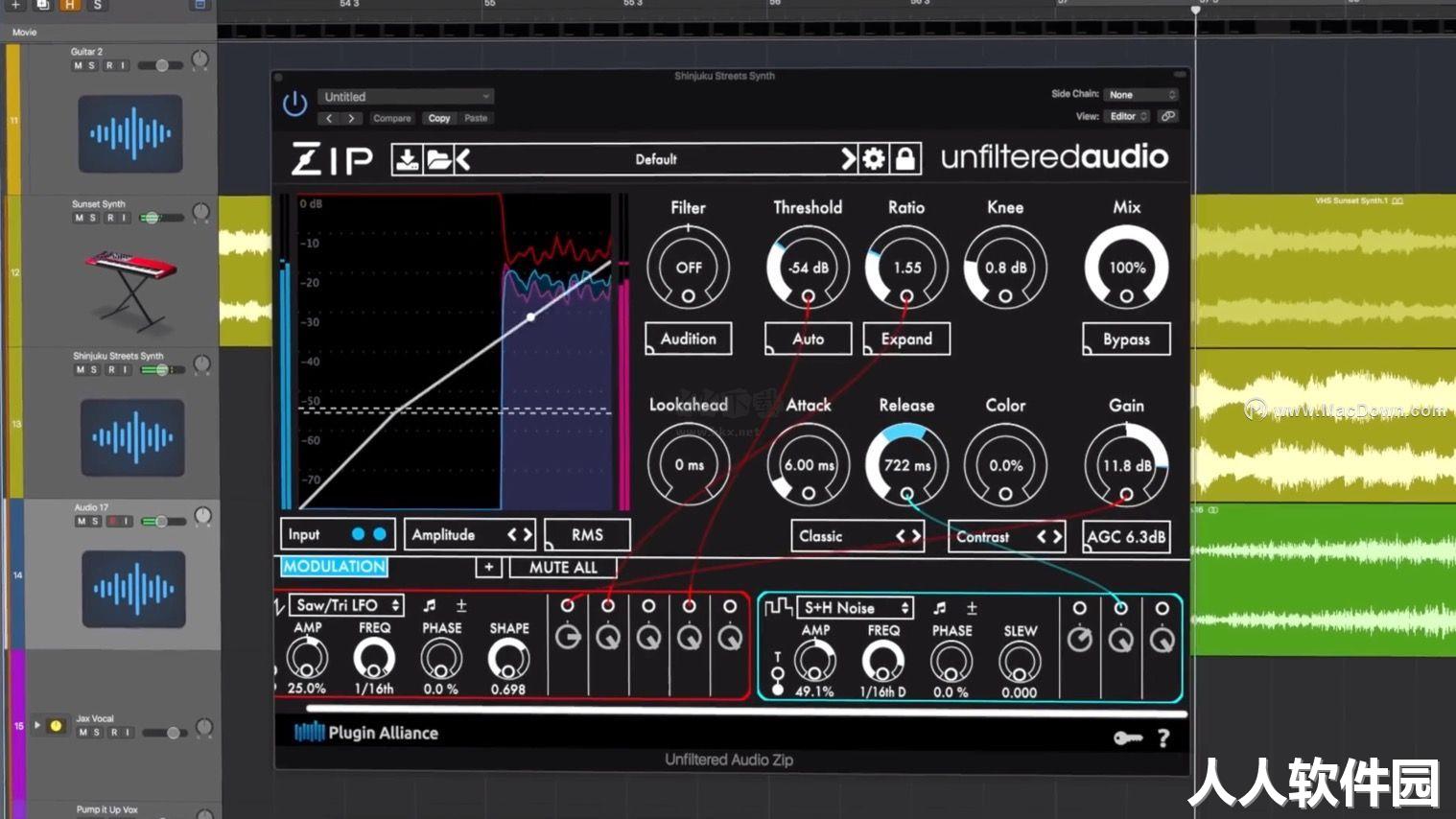Image resolution: width=1456 pixels, height=819 pixels.
Task: Click the Mix knob at 100%
Action: click(1127, 268)
